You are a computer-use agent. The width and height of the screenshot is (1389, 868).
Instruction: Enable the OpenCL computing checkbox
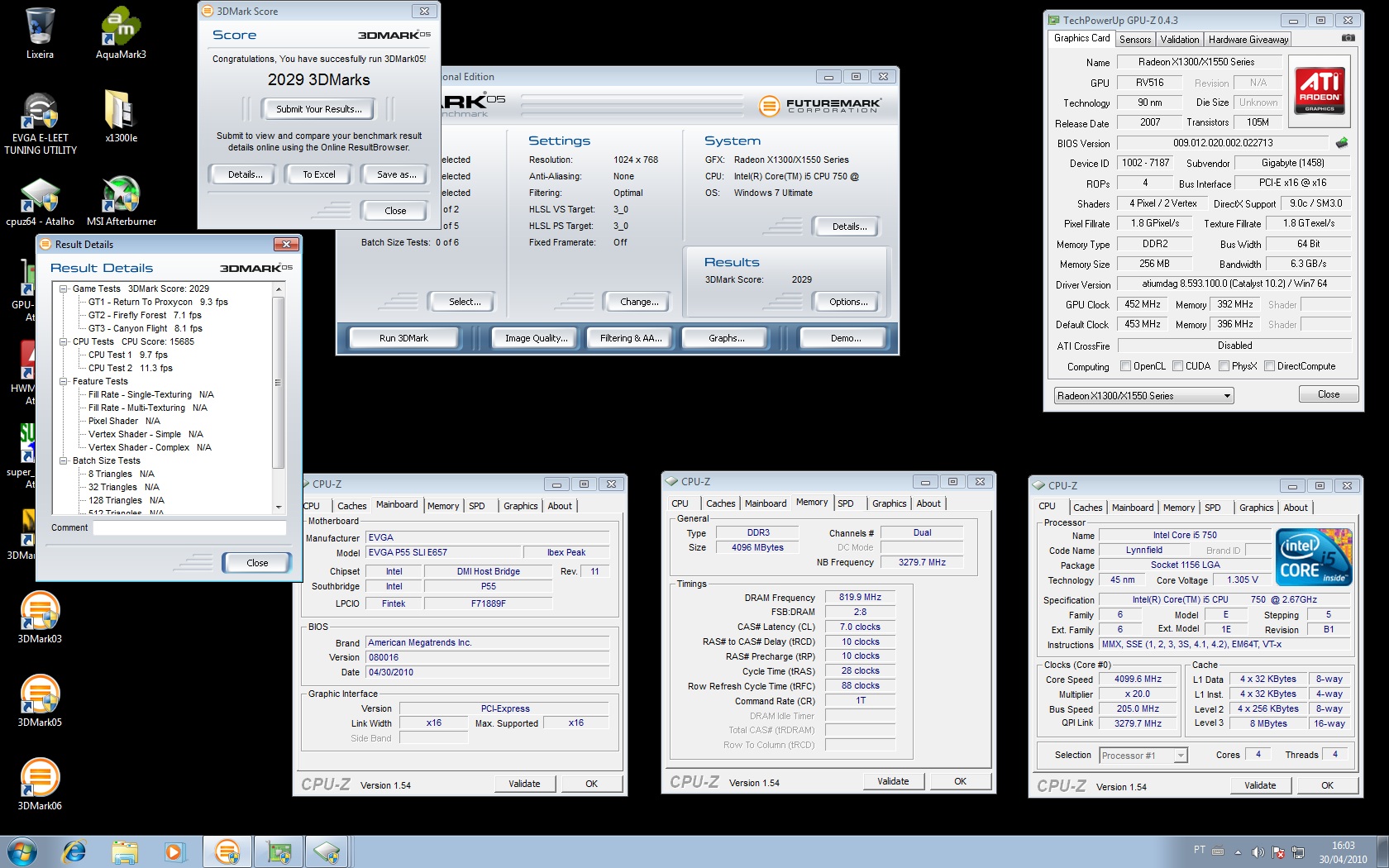click(x=1125, y=366)
